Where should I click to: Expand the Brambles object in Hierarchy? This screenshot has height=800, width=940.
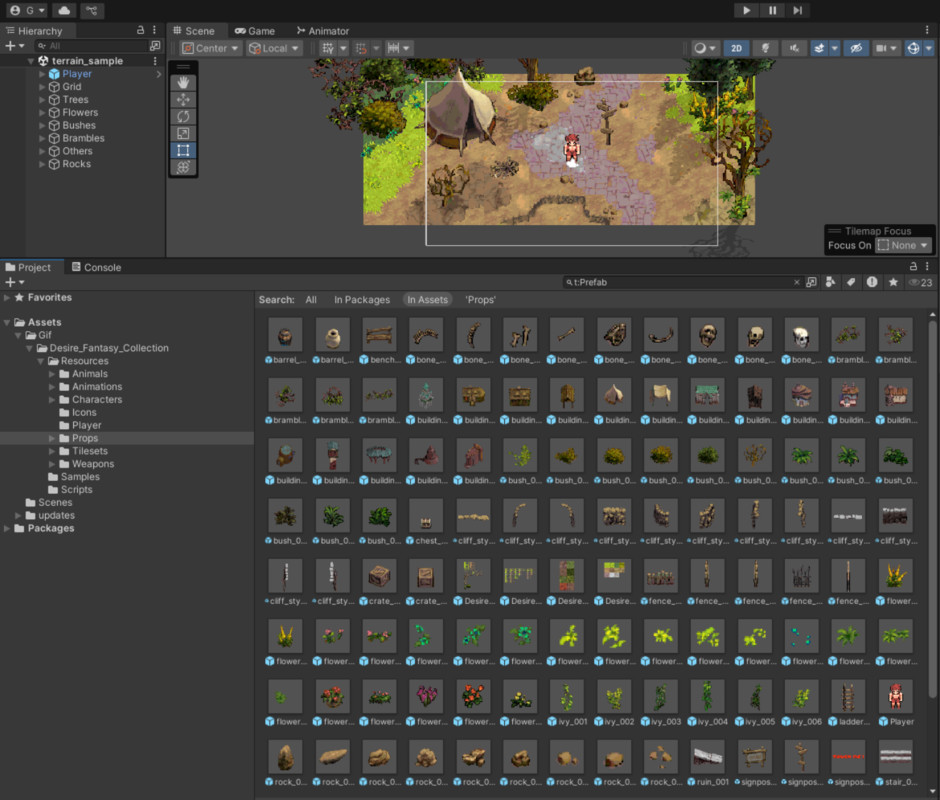pos(42,138)
